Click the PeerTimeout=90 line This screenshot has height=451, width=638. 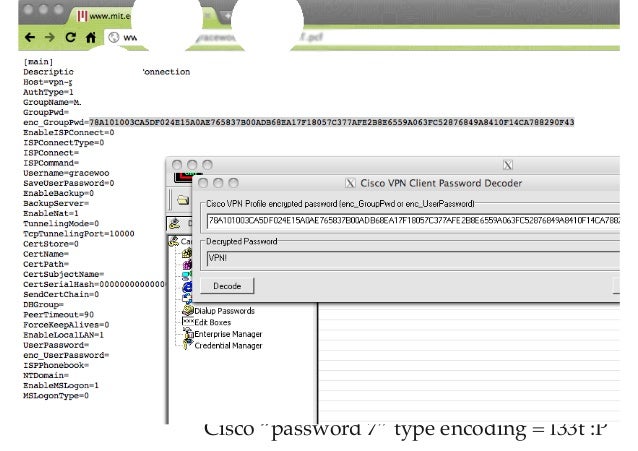58,315
